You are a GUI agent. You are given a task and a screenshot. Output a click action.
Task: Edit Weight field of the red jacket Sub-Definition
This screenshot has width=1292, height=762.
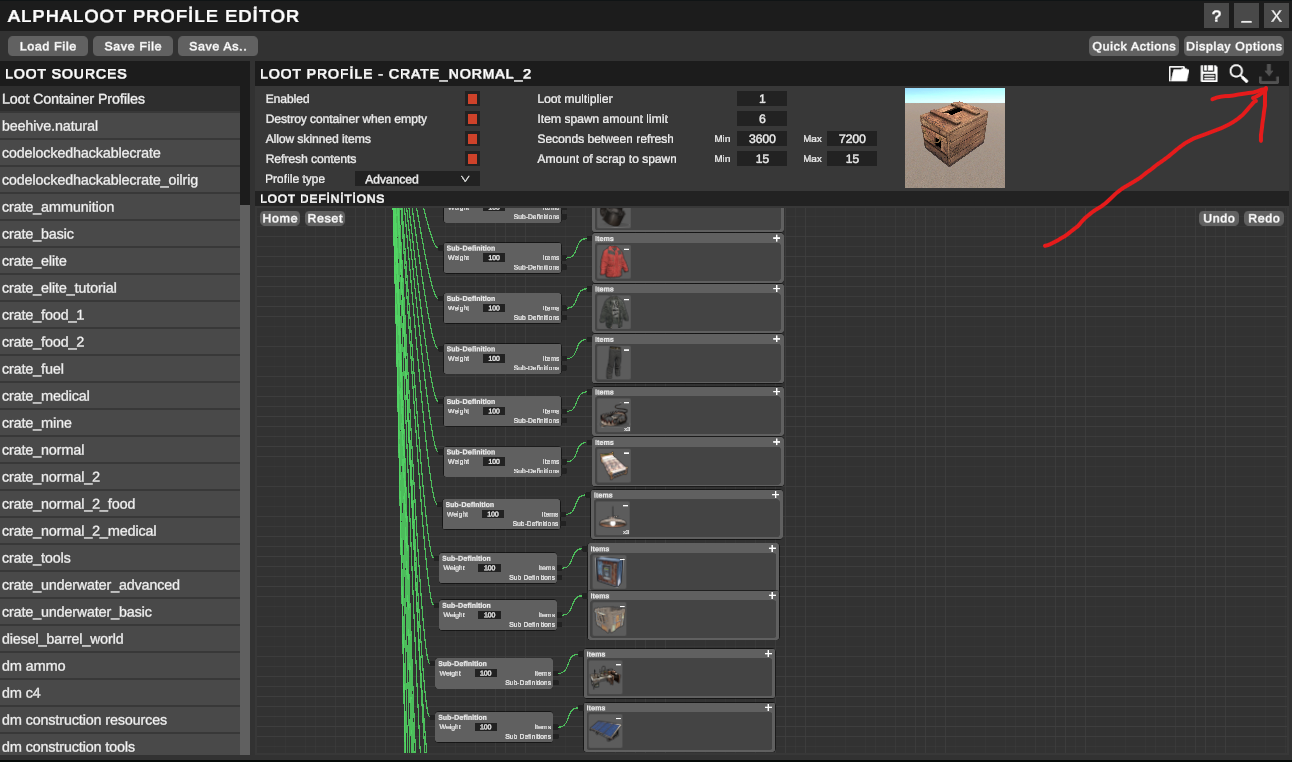click(494, 258)
